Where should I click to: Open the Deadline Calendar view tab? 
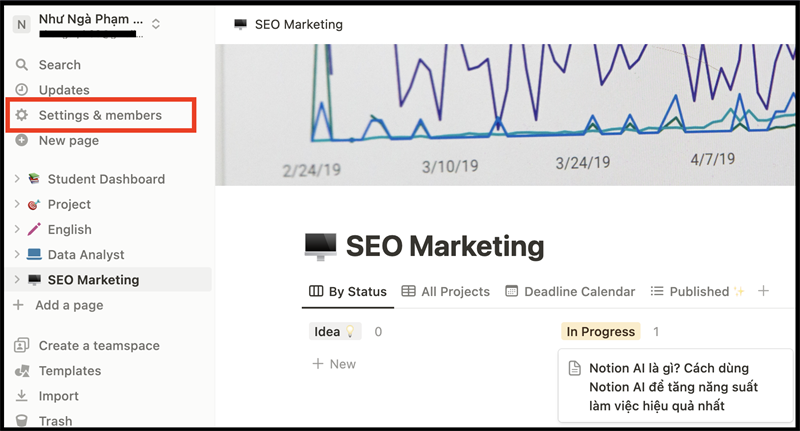click(570, 292)
